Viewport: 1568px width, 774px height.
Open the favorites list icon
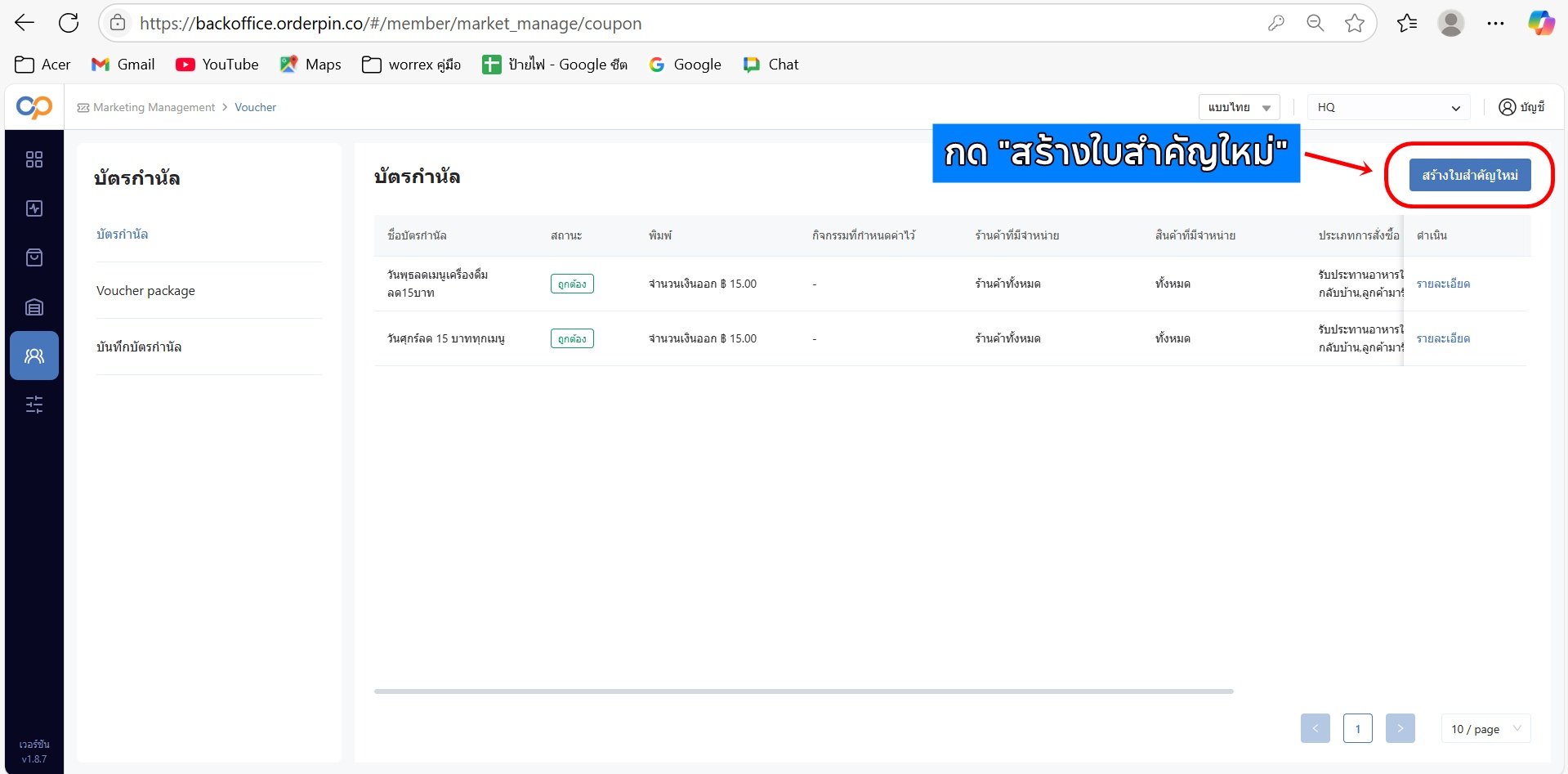(x=1407, y=23)
